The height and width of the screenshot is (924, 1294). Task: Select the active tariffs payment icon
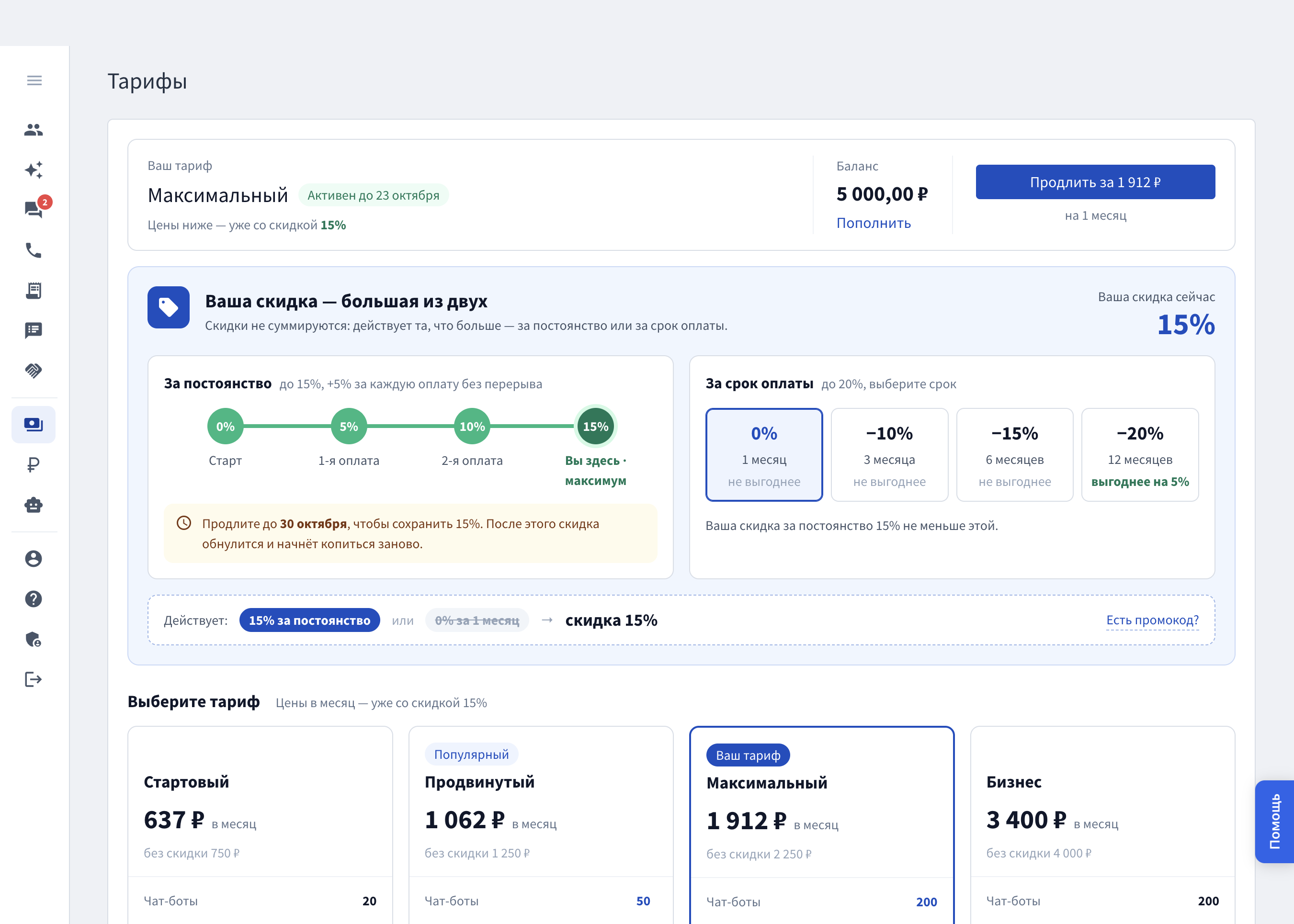click(34, 425)
